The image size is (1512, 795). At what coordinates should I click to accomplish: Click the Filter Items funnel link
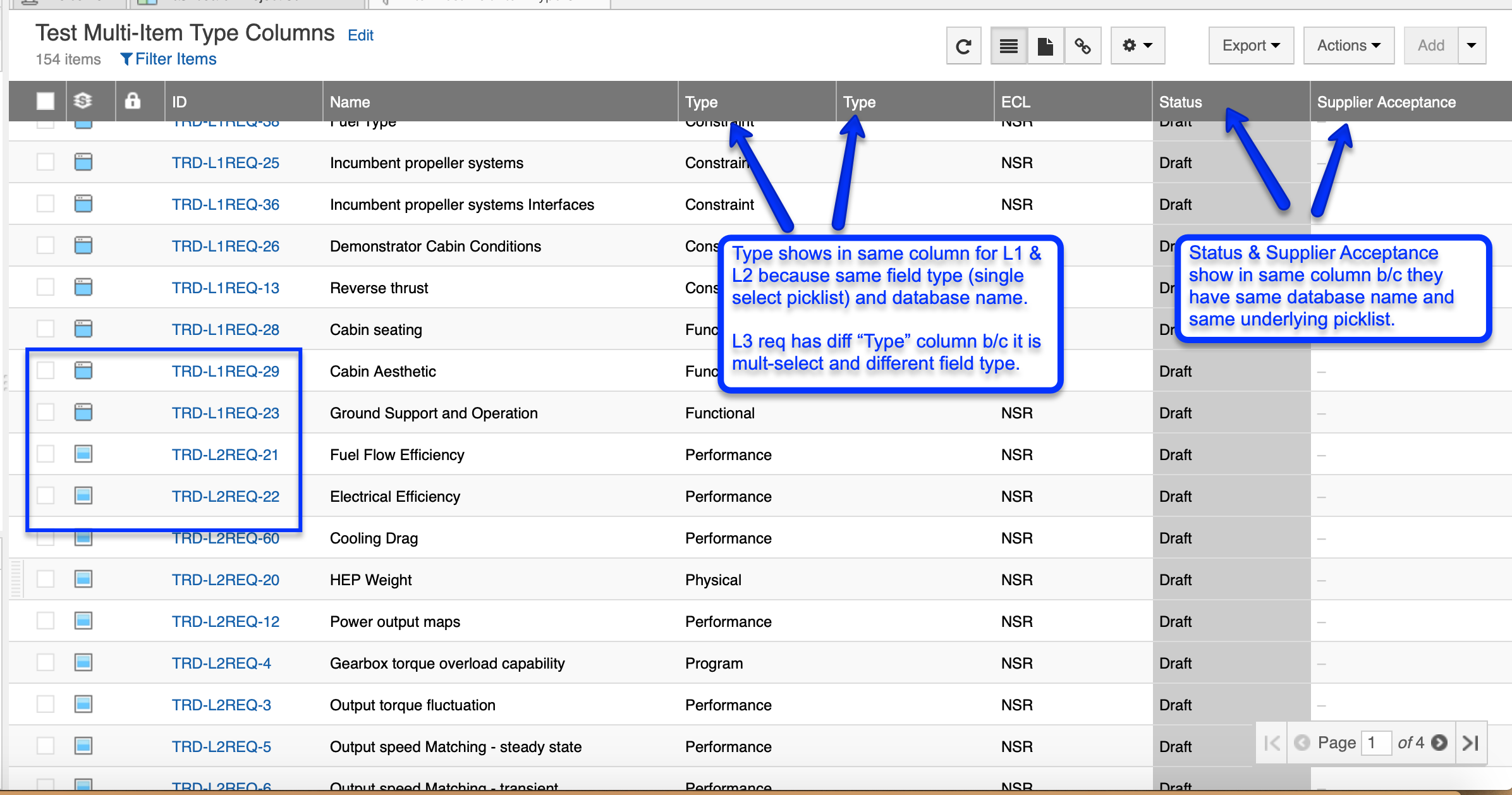168,59
